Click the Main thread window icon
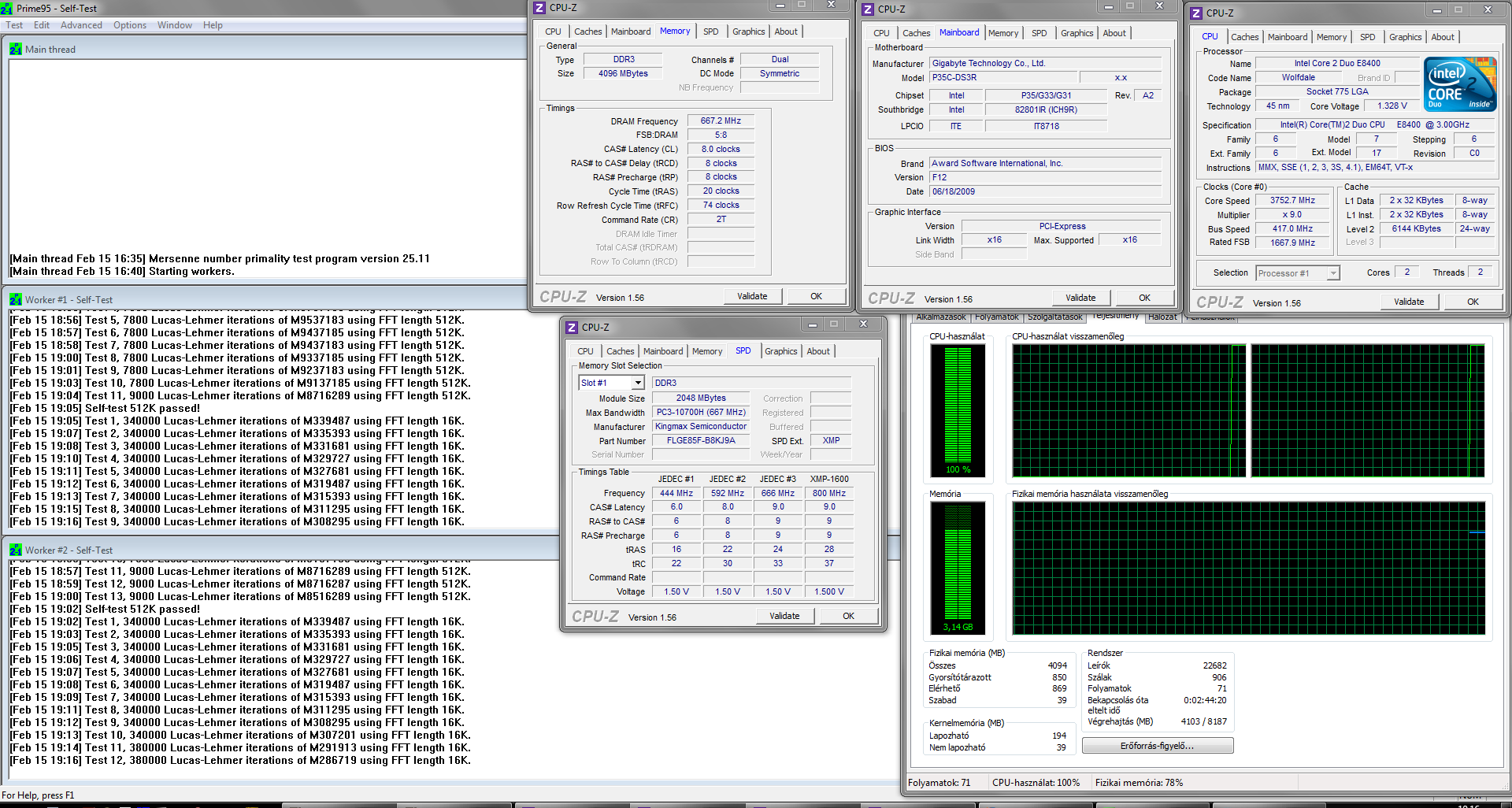 (x=16, y=49)
